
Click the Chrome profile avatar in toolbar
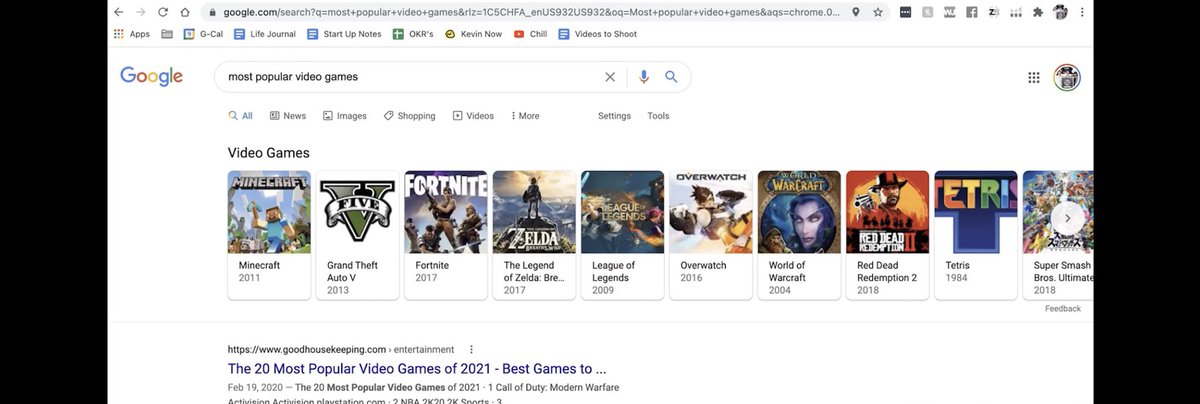(1060, 12)
